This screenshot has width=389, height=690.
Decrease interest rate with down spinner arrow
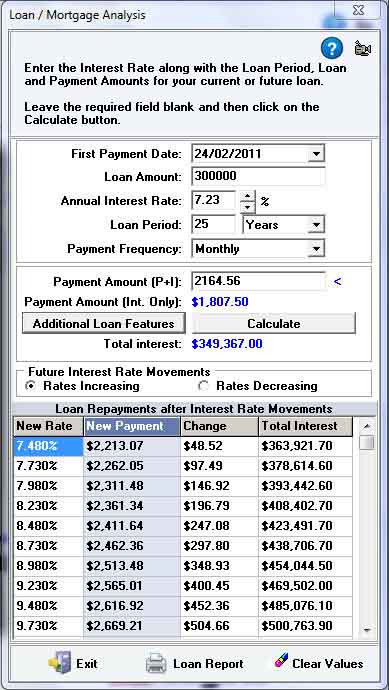[x=249, y=206]
